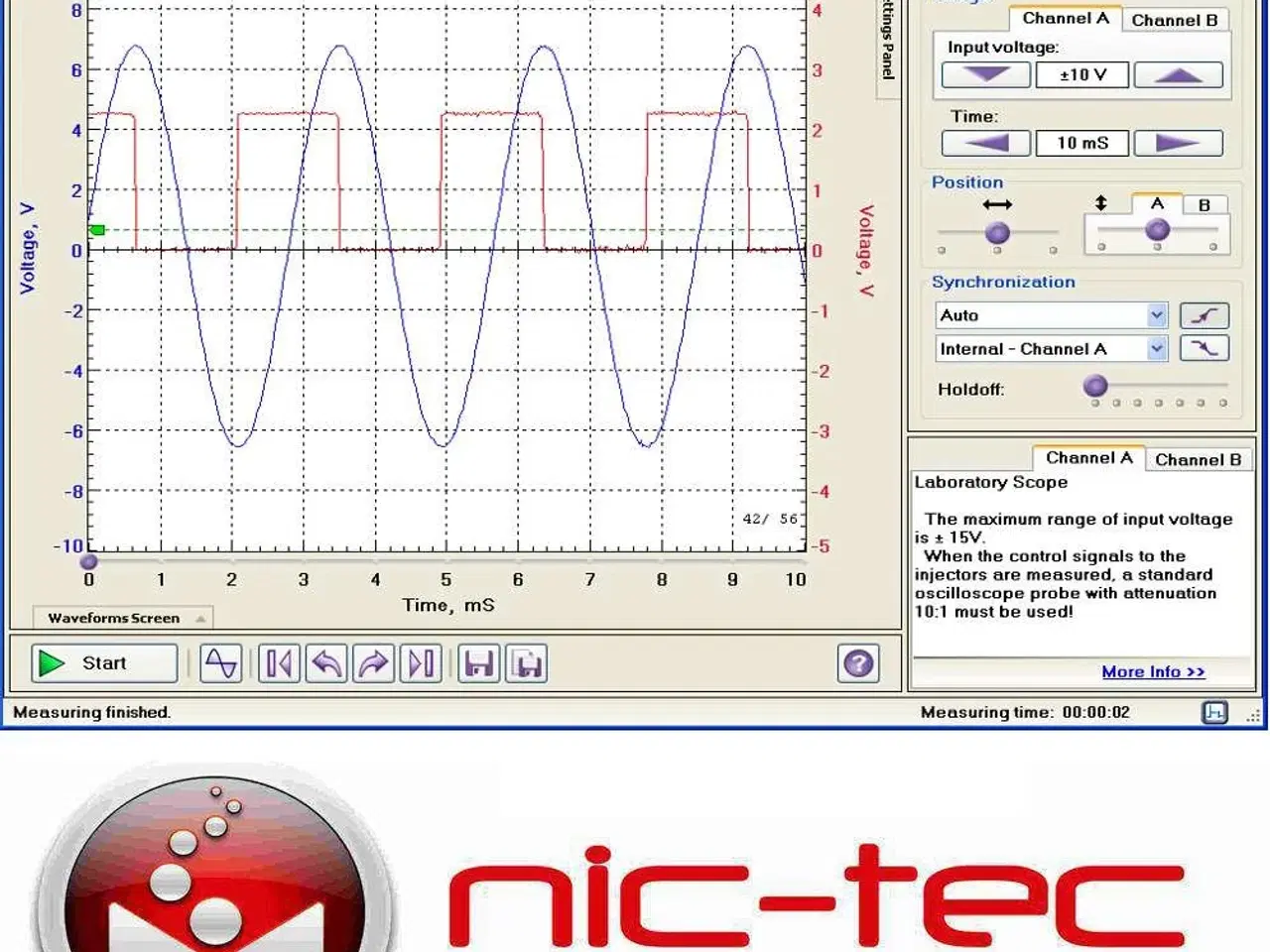
Task: Click the sine waveform icon in toolbar
Action: pos(220,663)
